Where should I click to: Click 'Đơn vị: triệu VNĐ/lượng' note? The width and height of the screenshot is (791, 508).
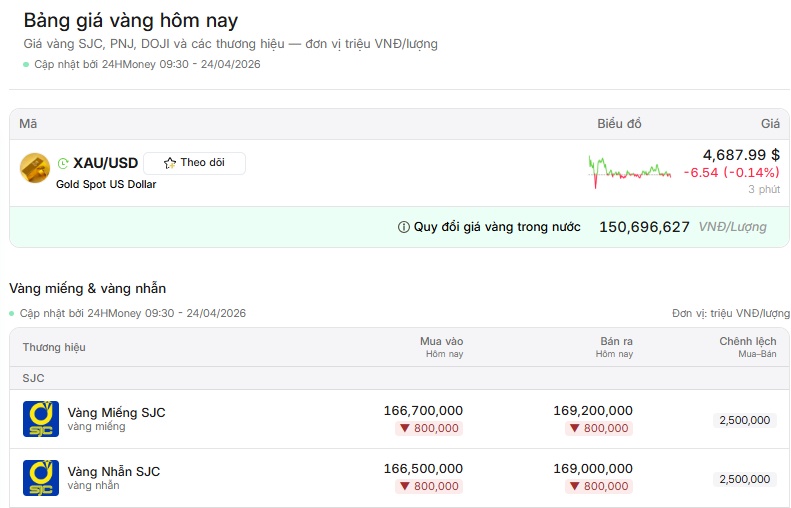point(731,313)
